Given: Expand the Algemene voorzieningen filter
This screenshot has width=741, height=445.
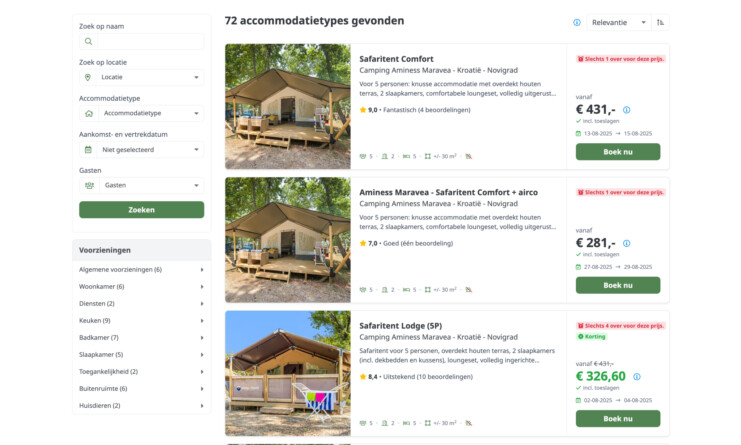Looking at the screenshot, I should point(141,270).
